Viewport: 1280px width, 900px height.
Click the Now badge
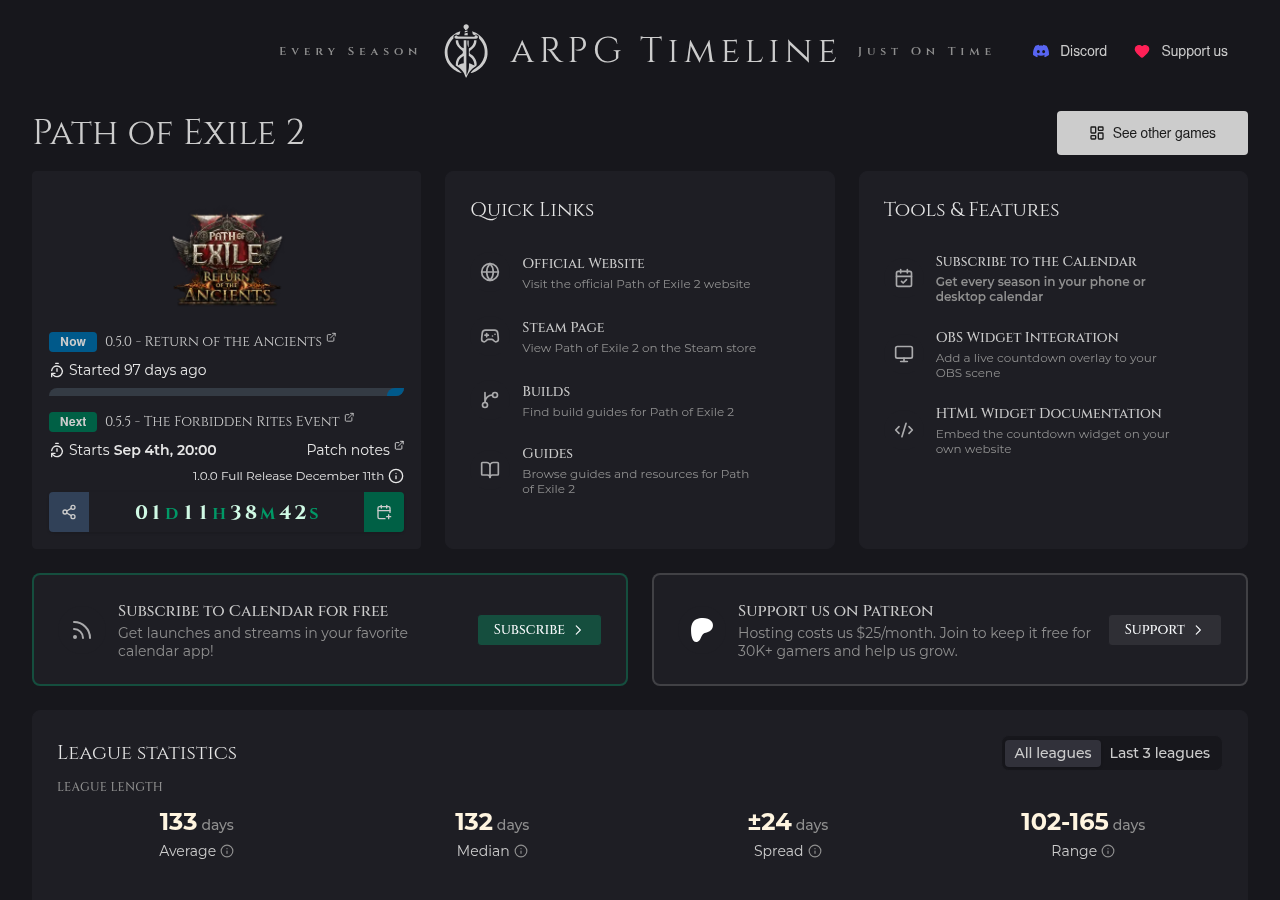(x=73, y=342)
